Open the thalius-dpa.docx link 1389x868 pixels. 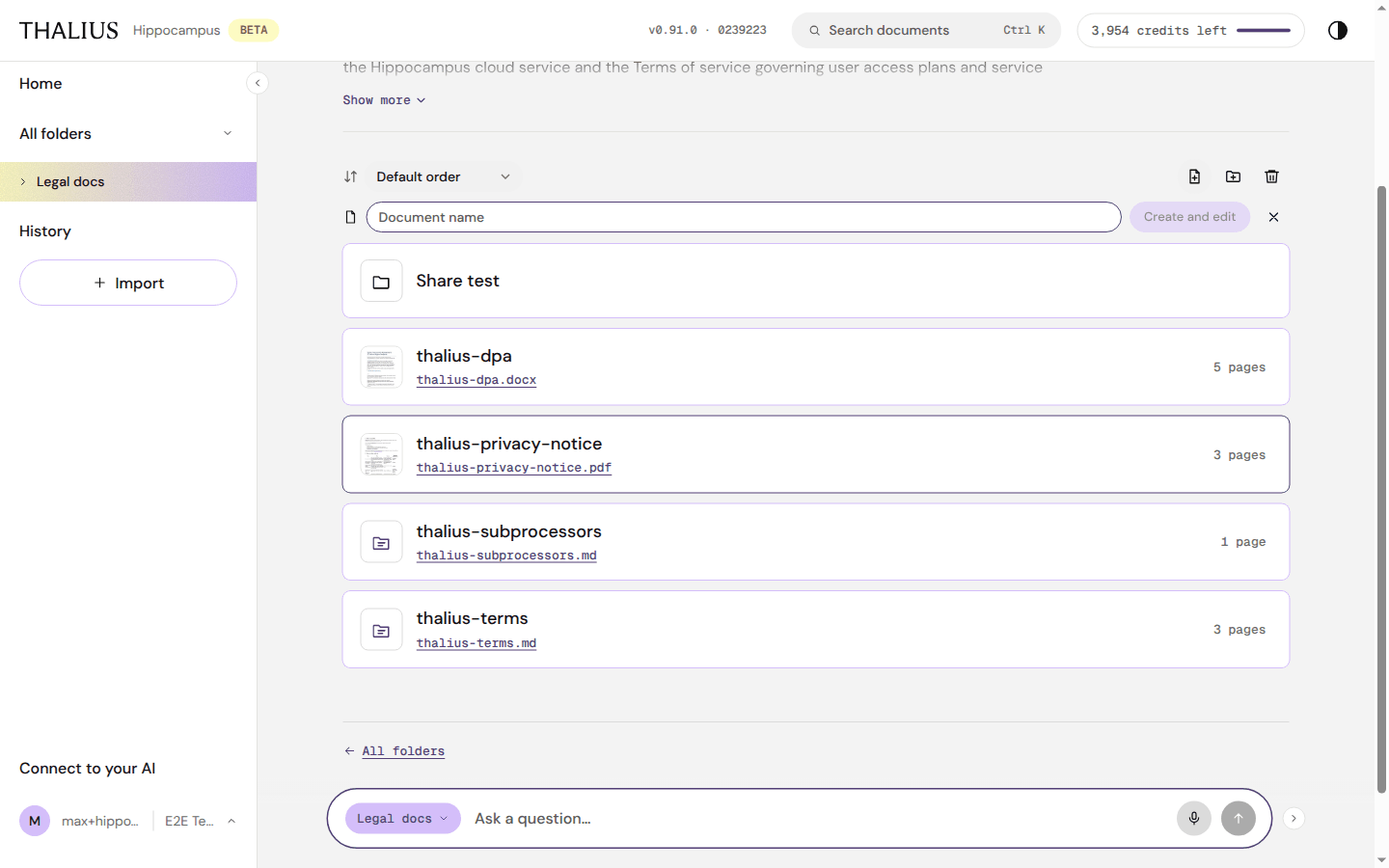477,380
